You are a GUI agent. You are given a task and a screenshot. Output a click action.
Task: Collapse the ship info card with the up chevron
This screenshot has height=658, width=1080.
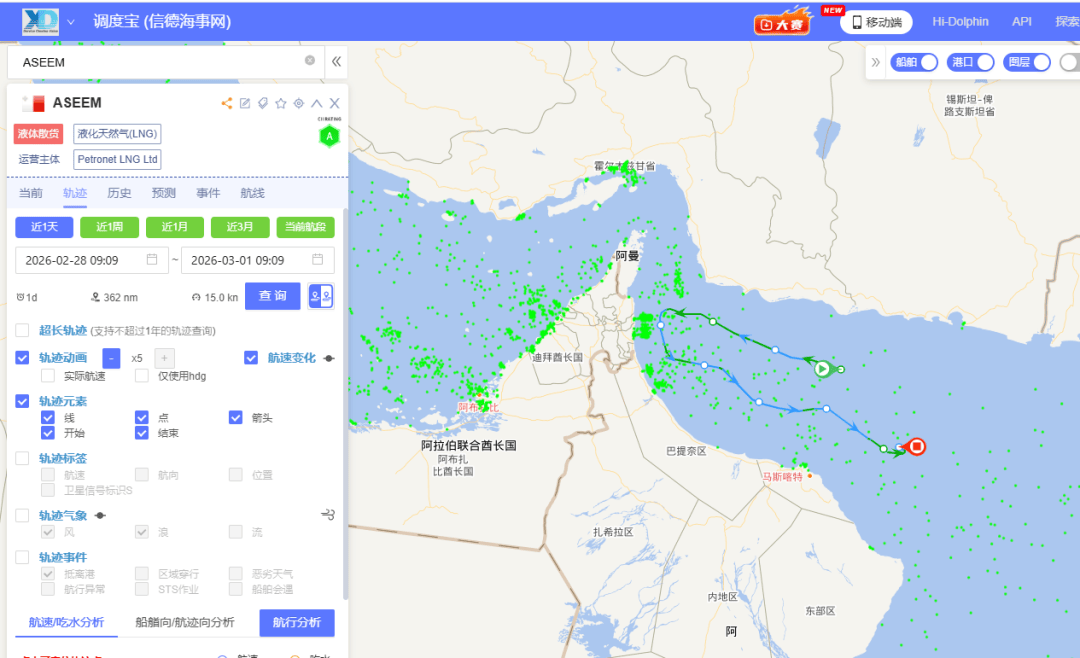tap(317, 103)
